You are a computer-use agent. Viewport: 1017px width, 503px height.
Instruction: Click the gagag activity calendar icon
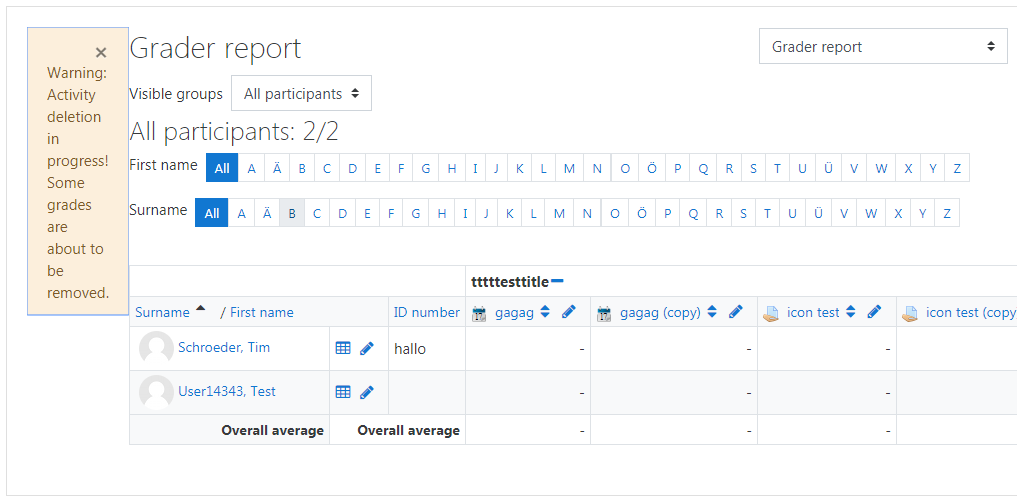pyautogui.click(x=479, y=314)
